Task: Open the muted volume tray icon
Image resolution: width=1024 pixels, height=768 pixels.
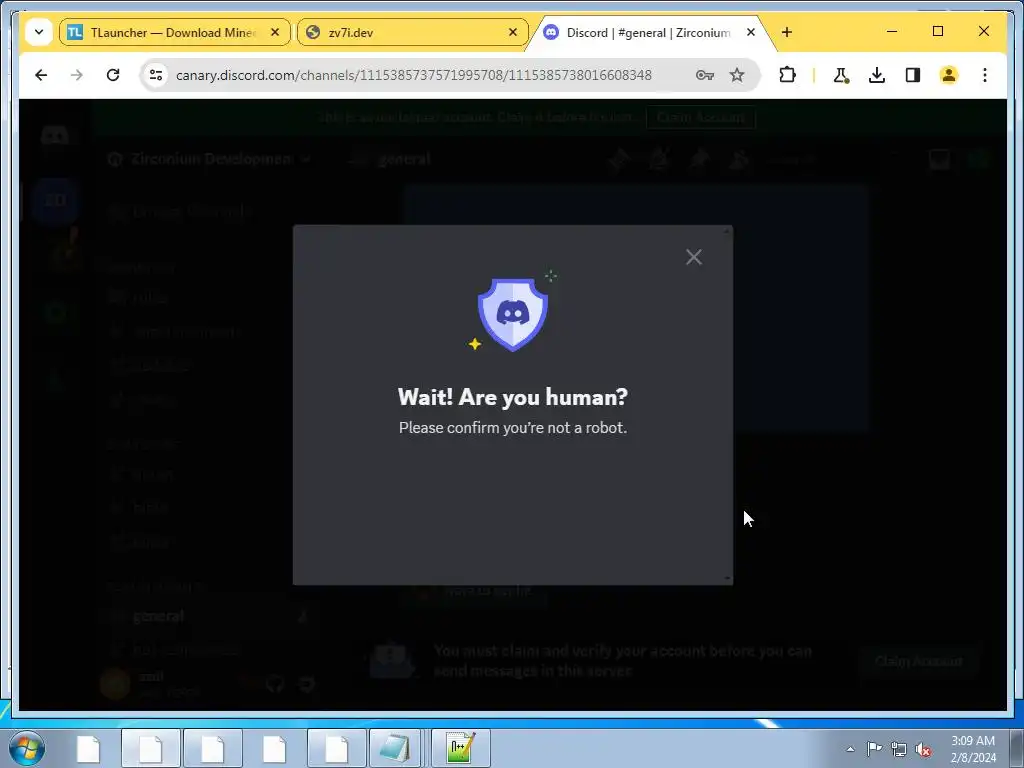Action: tap(923, 749)
